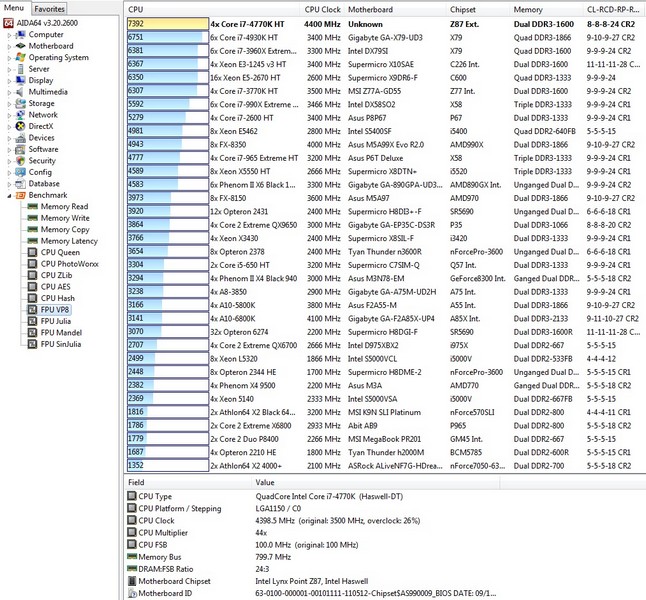The width and height of the screenshot is (646, 600).
Task: Expand the Display tree node
Action: [9, 81]
